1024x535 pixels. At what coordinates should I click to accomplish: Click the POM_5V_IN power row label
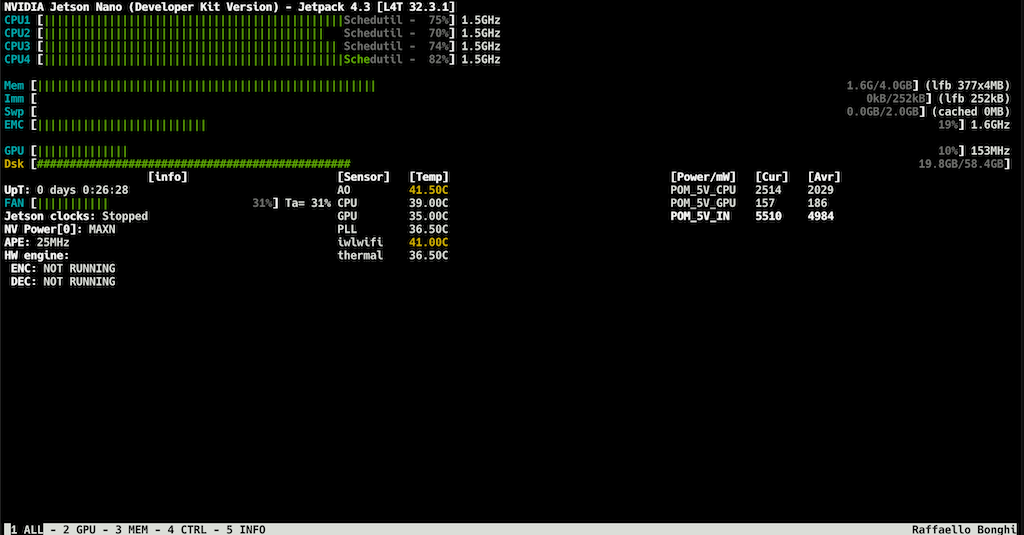[699, 216]
